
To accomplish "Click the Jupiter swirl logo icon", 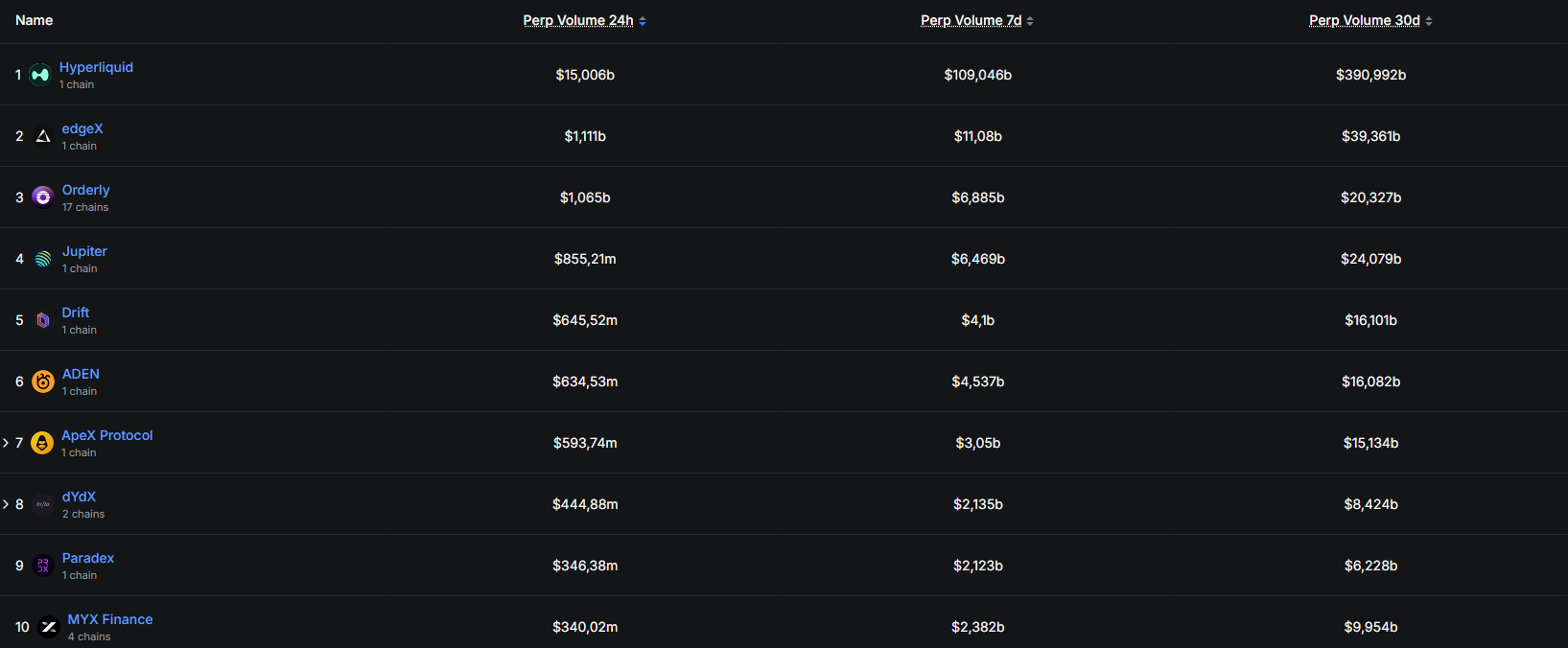I will 43,259.
